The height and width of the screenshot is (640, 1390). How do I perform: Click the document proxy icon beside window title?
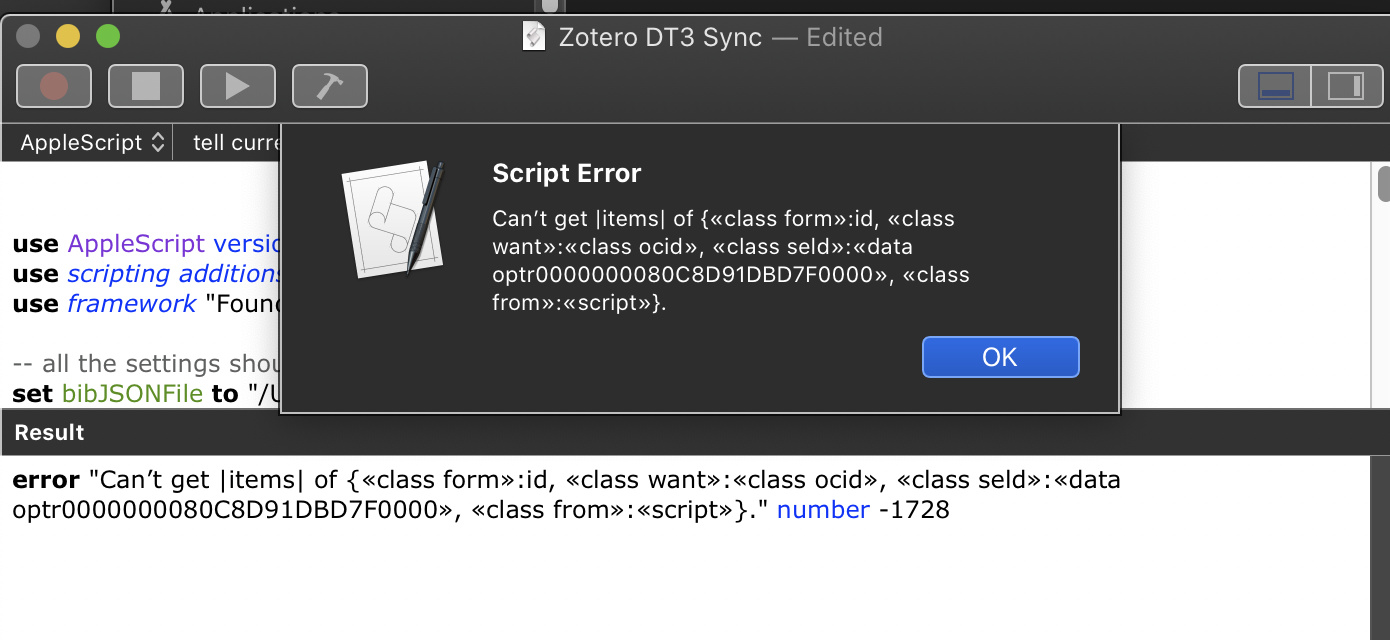tap(535, 37)
